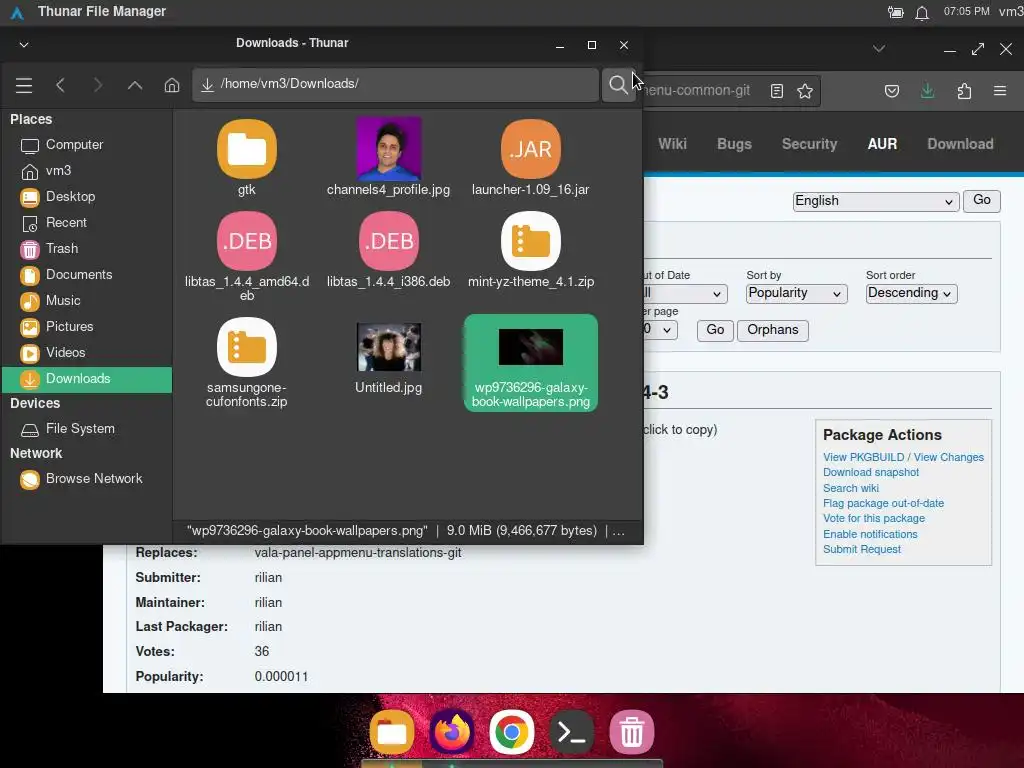
Task: Open Trash in sidebar
Action: coord(87,249)
